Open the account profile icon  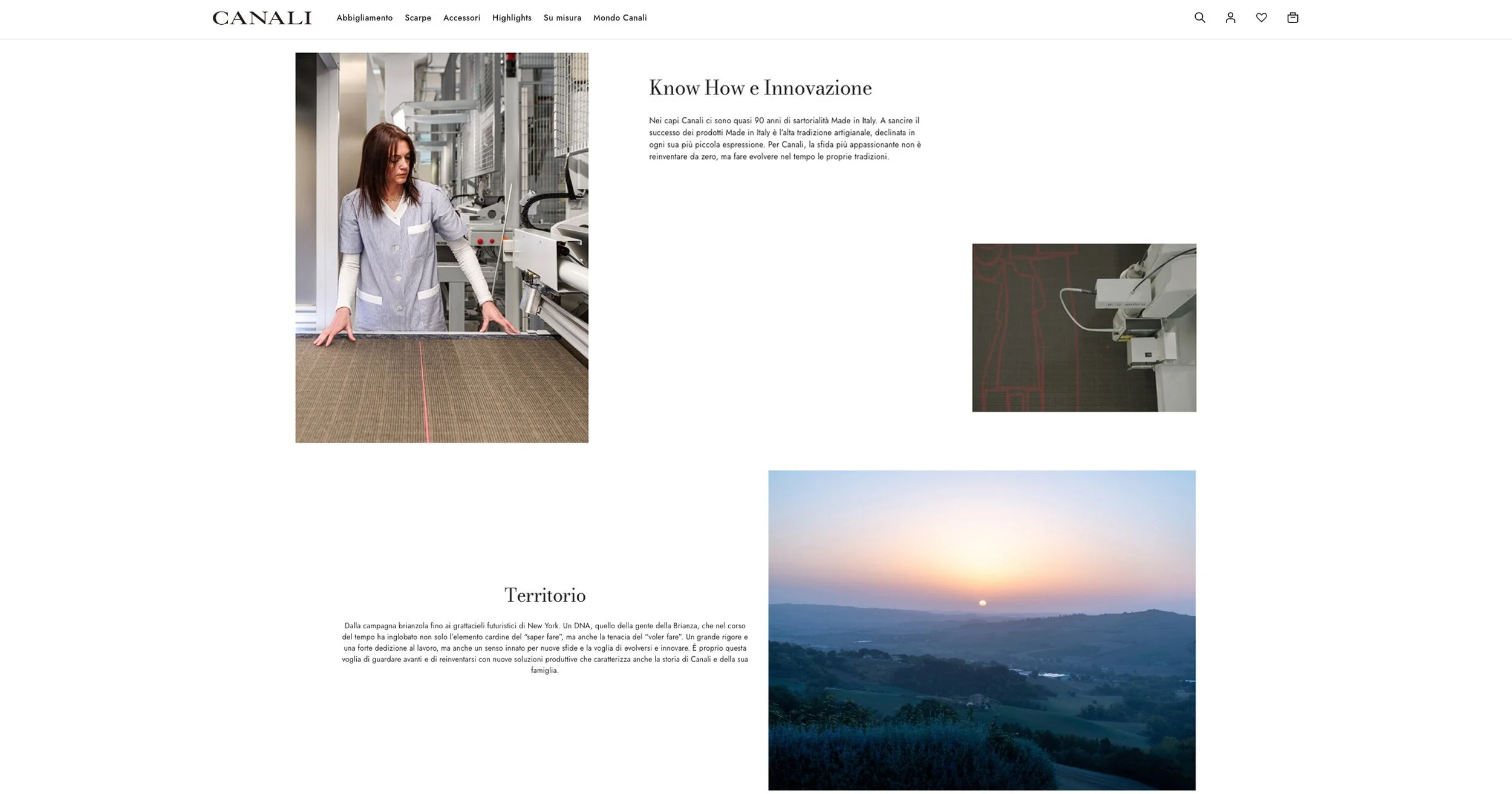pos(1230,18)
